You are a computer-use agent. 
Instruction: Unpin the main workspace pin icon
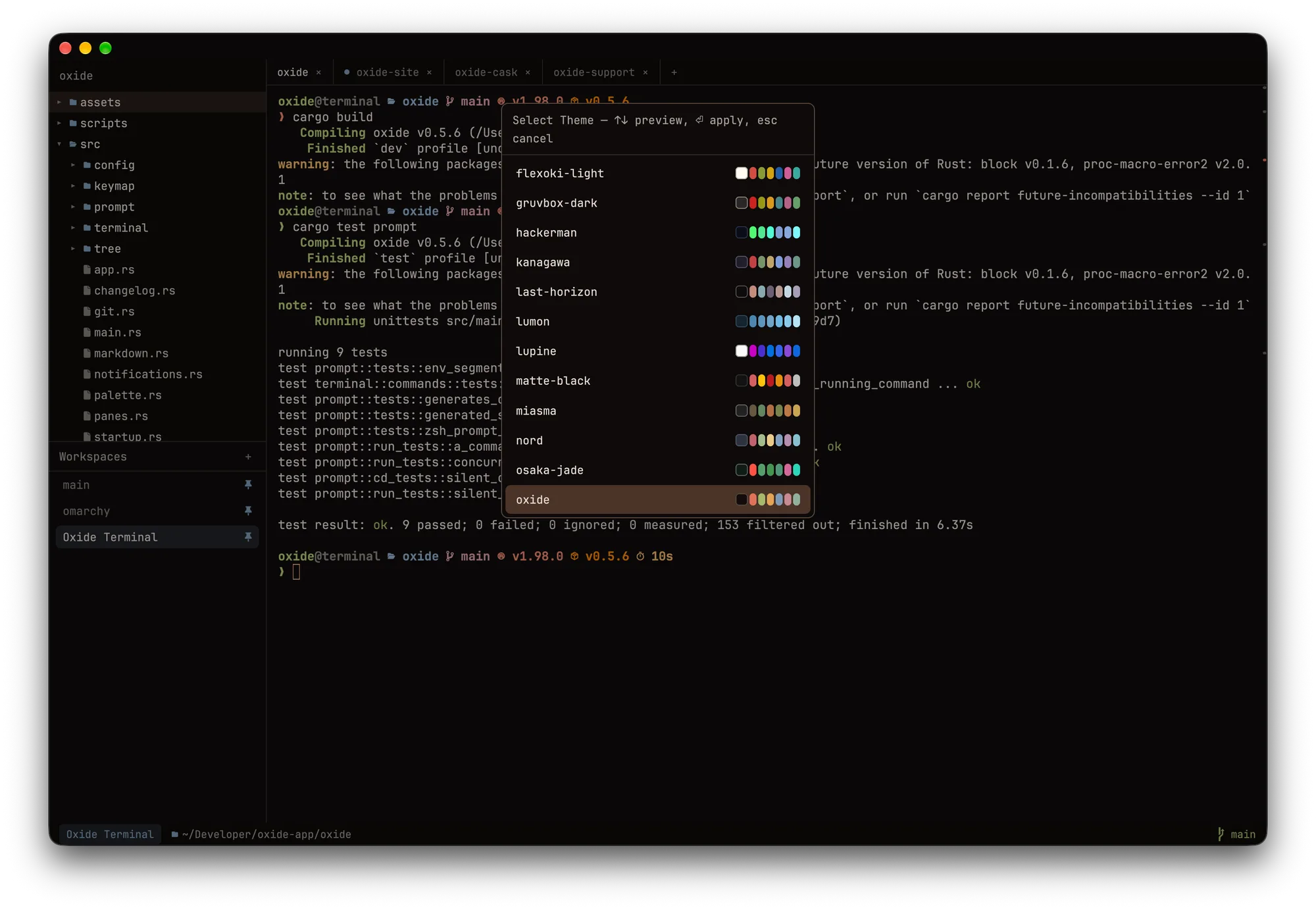pos(248,485)
